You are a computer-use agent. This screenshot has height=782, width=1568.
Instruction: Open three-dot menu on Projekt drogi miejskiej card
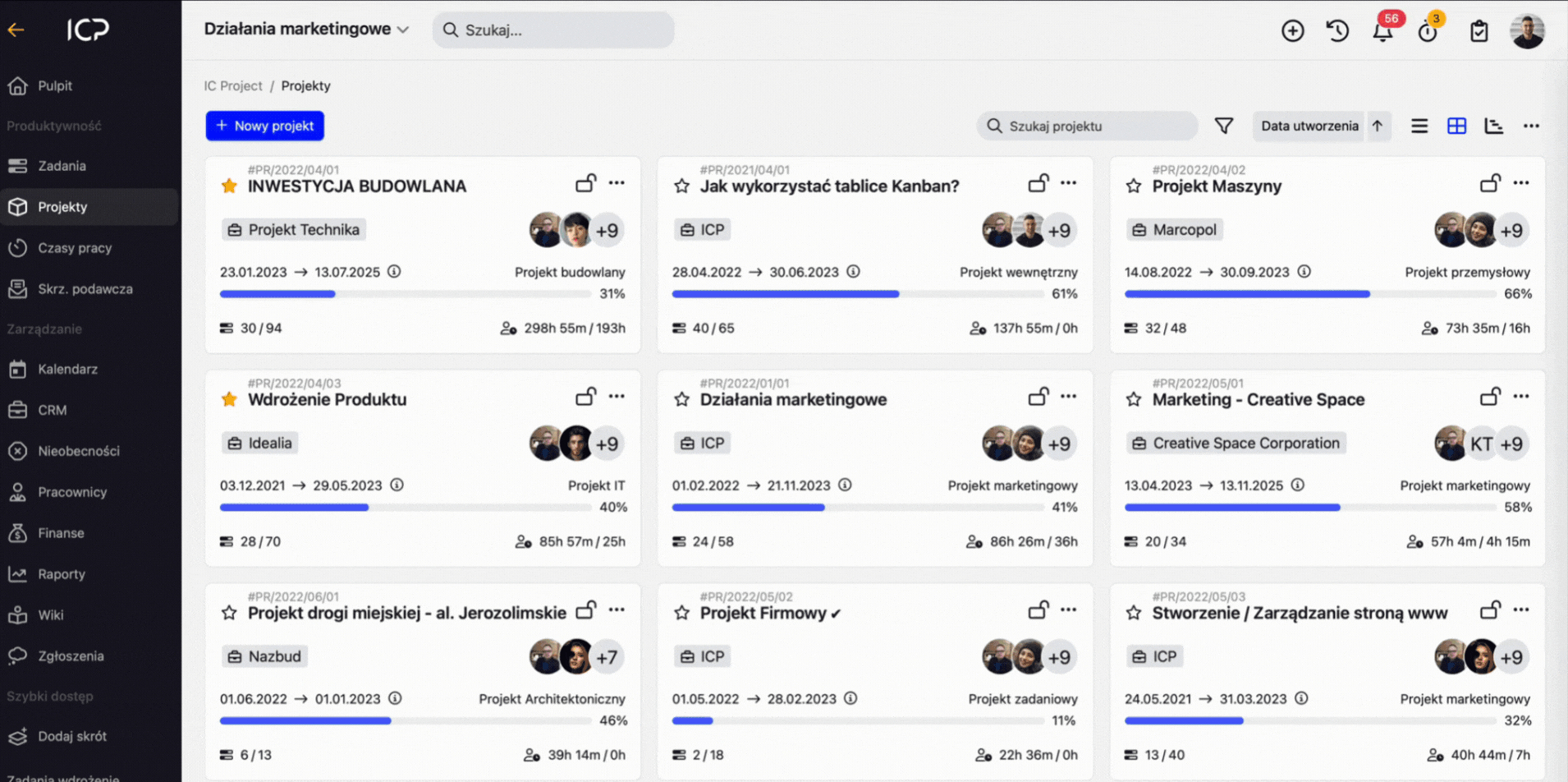coord(617,609)
